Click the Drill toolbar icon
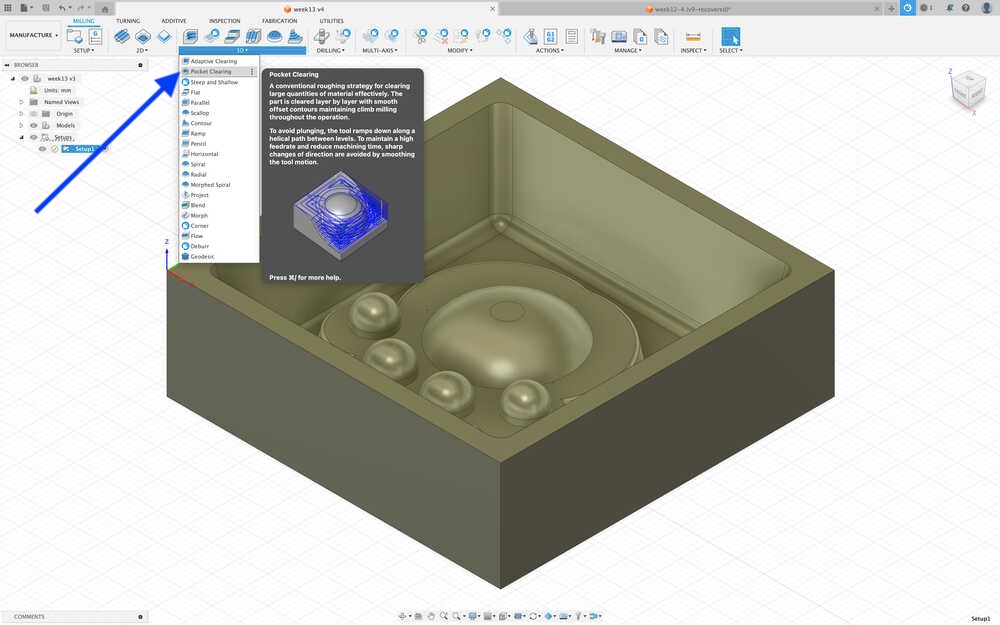1000x625 pixels. (x=322, y=36)
